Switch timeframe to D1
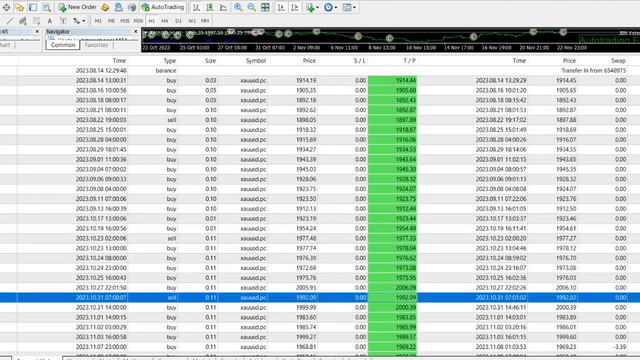The width and height of the screenshot is (640, 360). click(x=178, y=20)
